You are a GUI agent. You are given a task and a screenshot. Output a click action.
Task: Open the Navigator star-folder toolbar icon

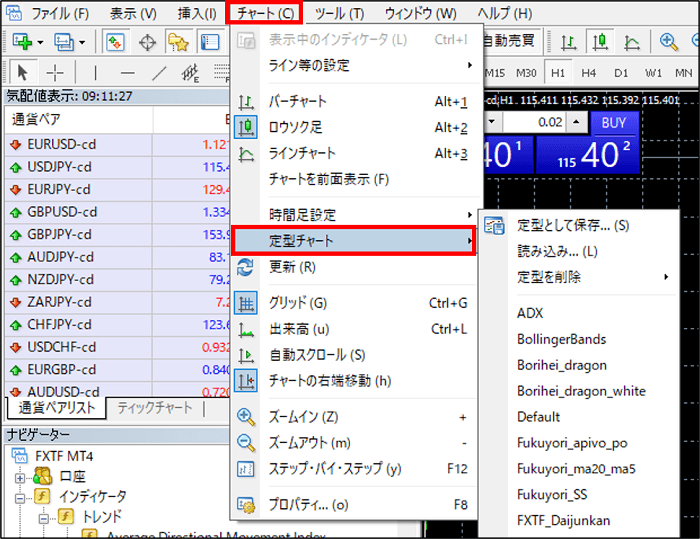[x=178, y=42]
